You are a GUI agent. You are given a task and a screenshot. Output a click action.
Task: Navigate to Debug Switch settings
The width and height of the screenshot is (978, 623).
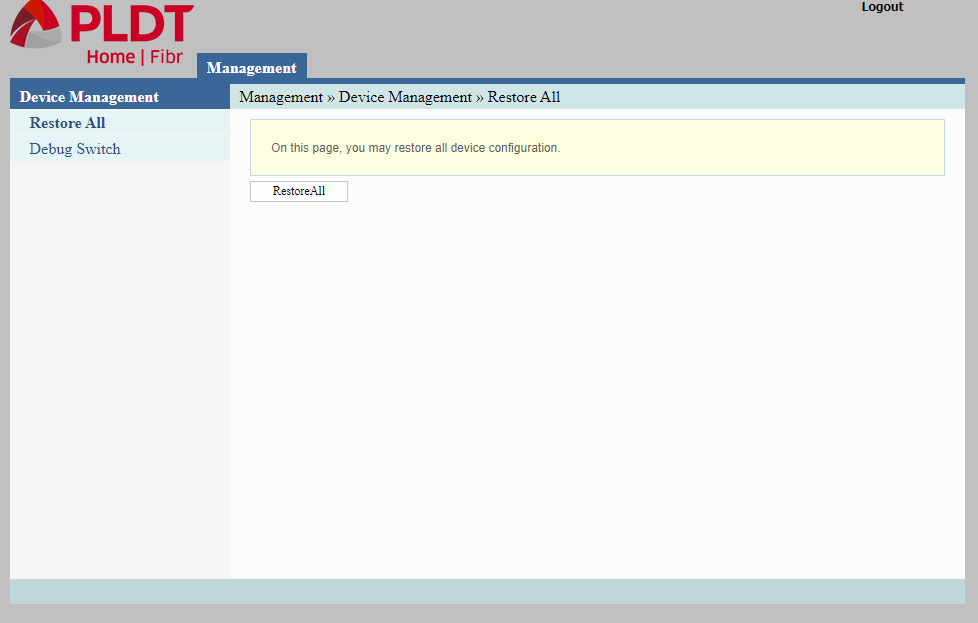pyautogui.click(x=74, y=148)
